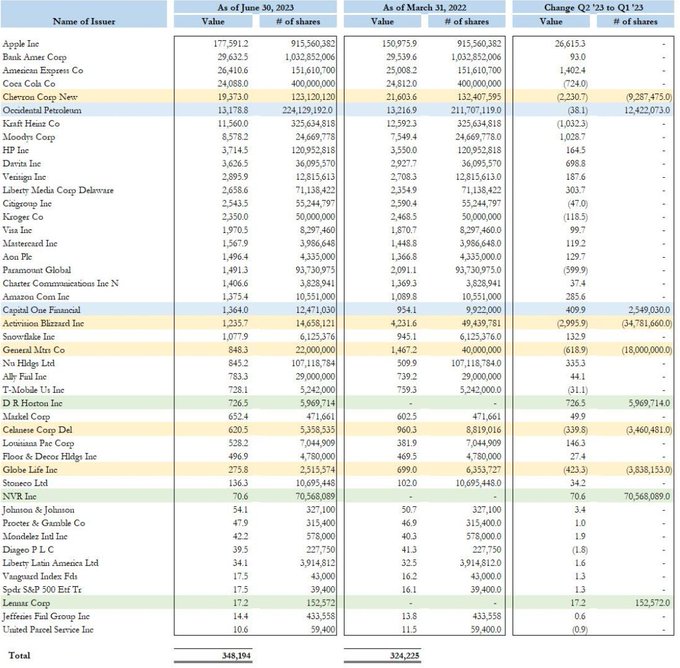Select Globe Life share change (3,838,153.0)
This screenshot has height=668, width=680.
tap(648, 470)
